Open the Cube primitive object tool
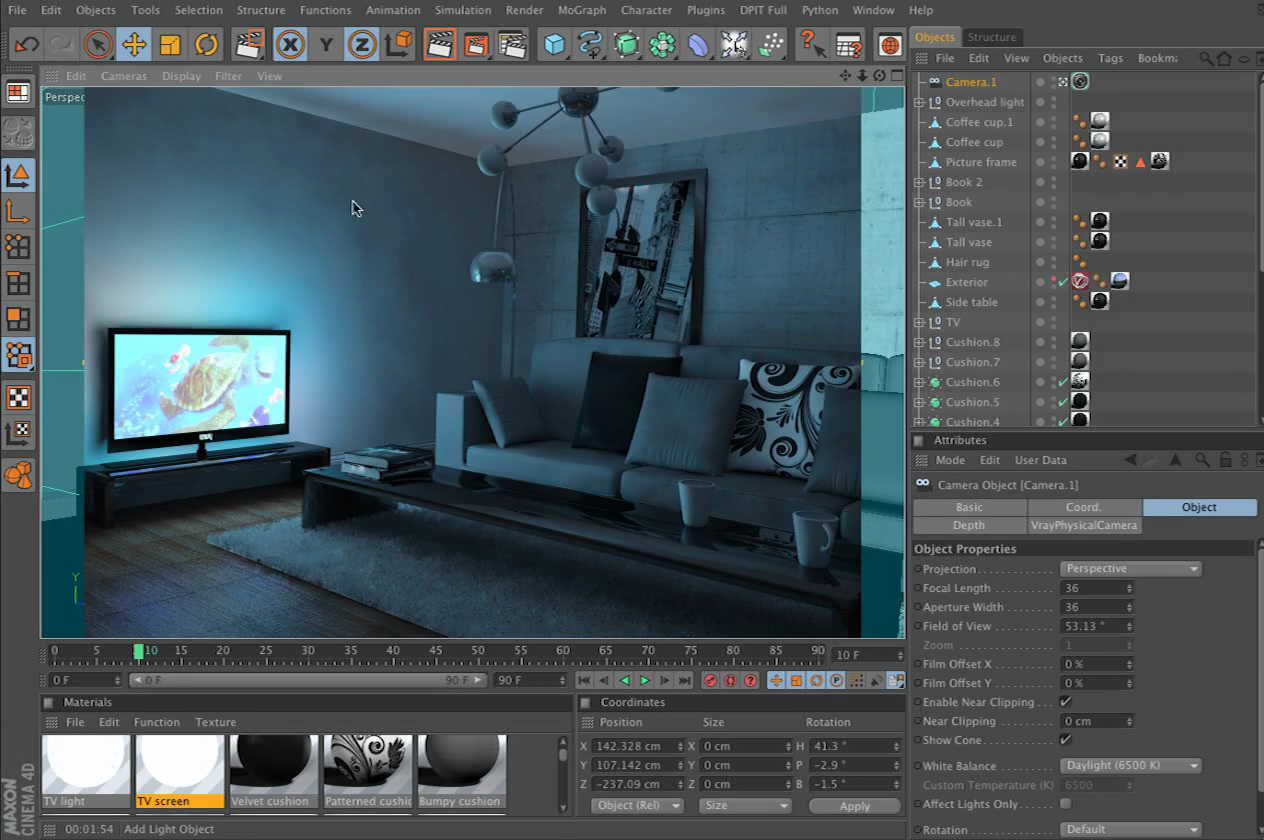This screenshot has height=840, width=1264. [x=553, y=44]
